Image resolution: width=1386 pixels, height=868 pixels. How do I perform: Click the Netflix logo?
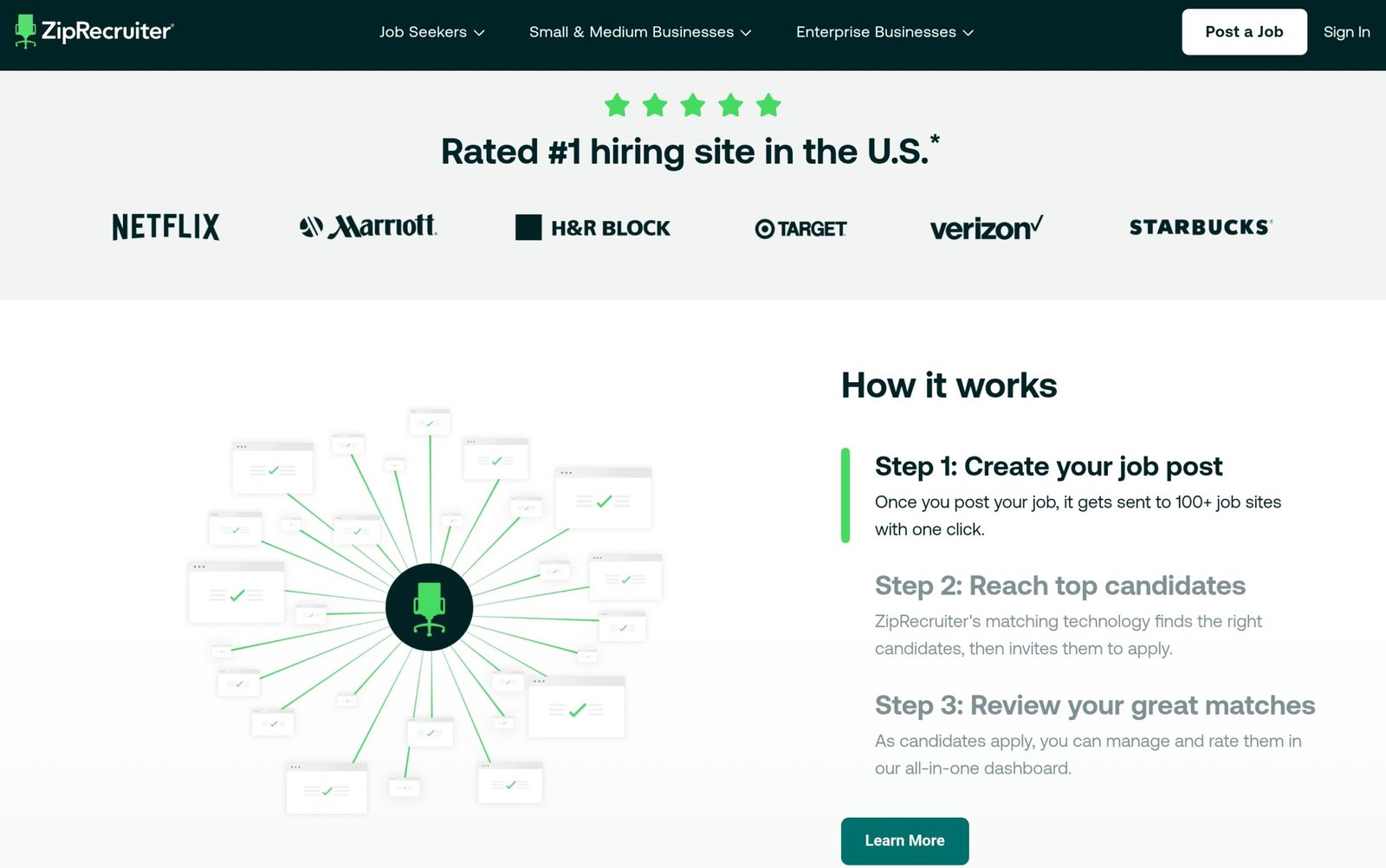point(165,227)
